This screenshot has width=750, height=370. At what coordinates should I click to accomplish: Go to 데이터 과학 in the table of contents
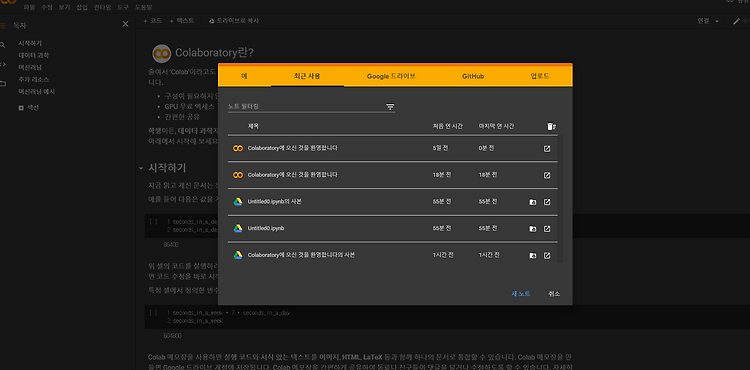tap(33, 55)
